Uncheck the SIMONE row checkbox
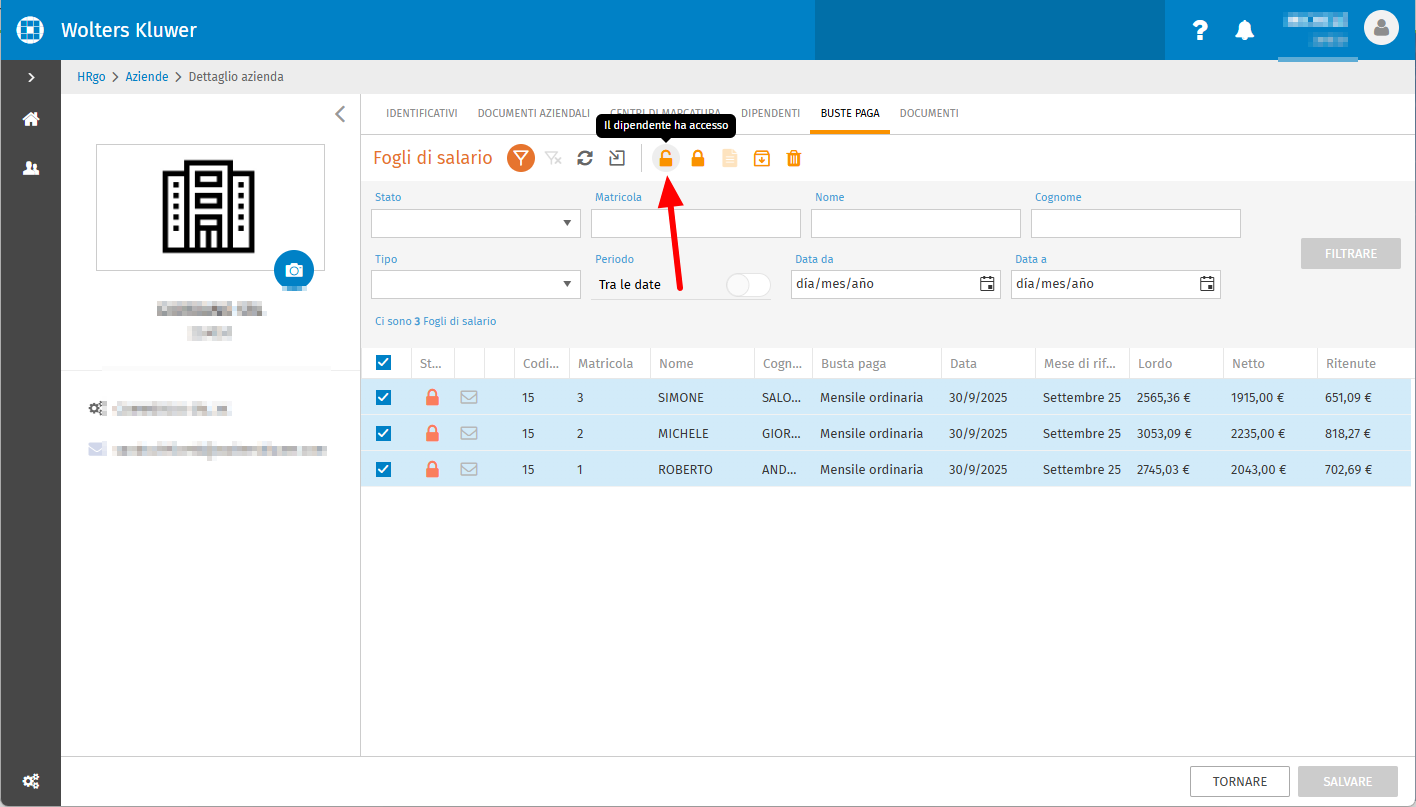This screenshot has width=1416, height=807. (384, 397)
